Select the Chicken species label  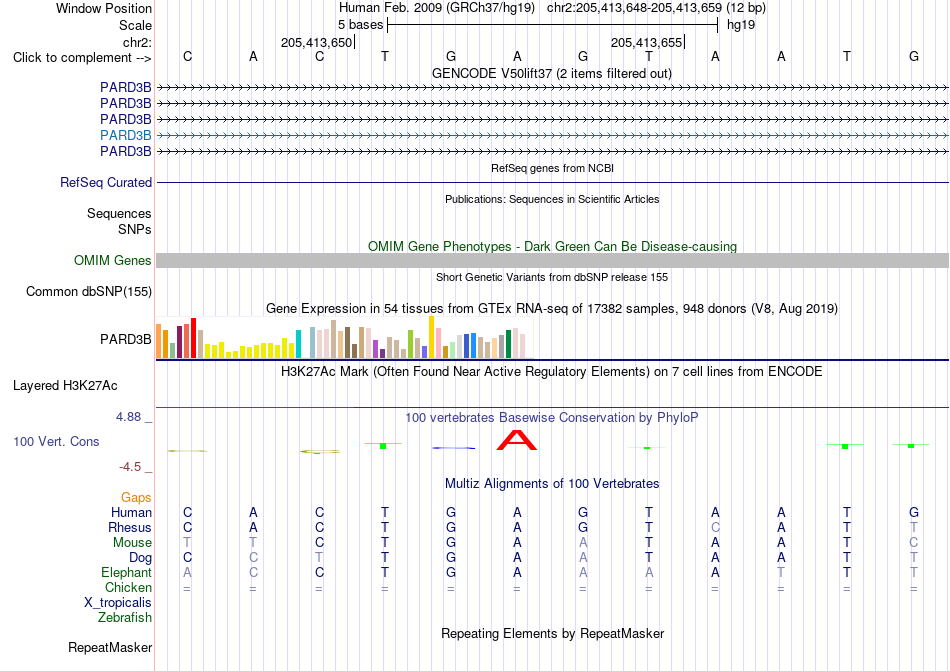click(x=128, y=587)
